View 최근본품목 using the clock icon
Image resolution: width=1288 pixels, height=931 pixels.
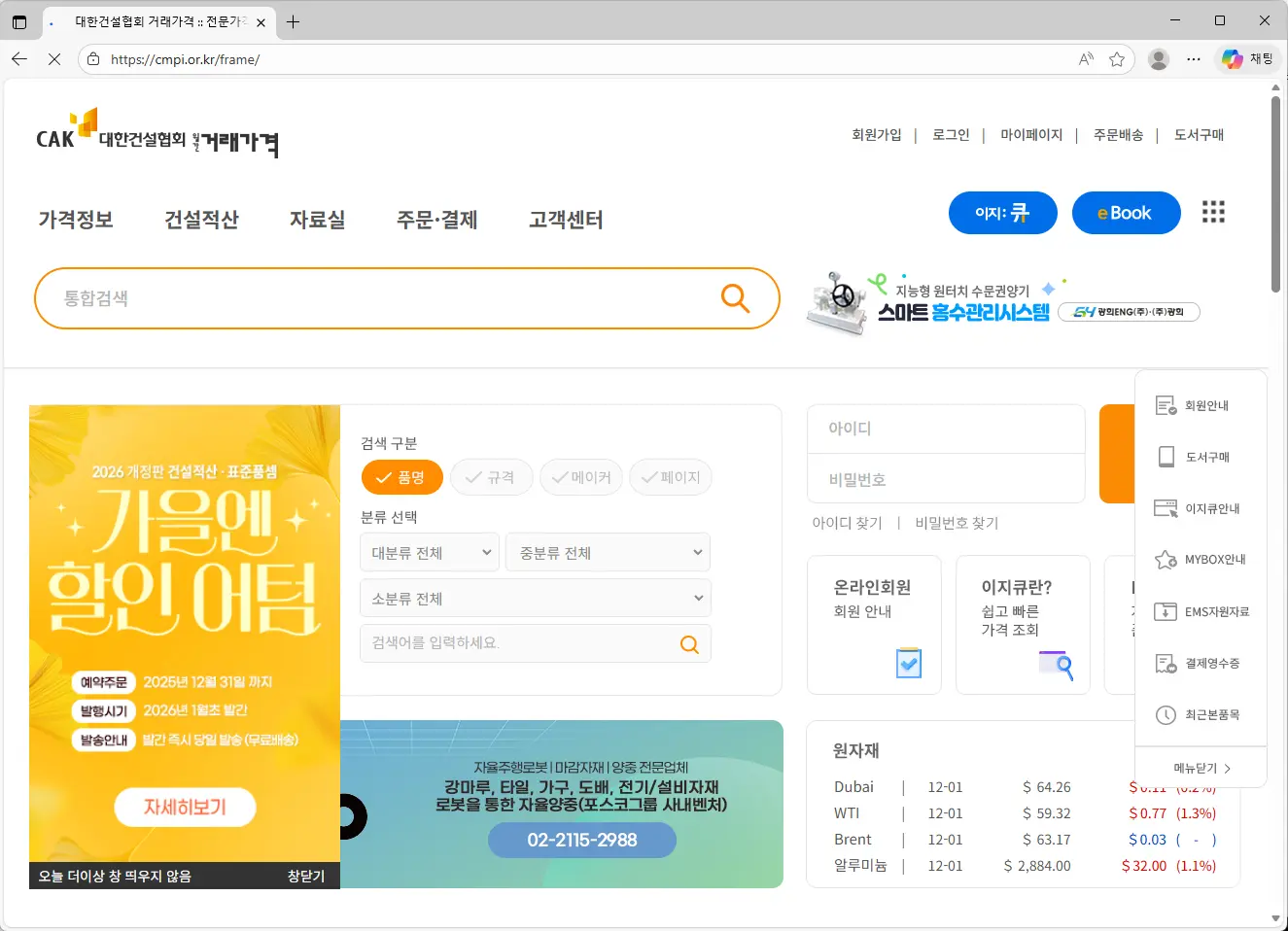click(1201, 715)
